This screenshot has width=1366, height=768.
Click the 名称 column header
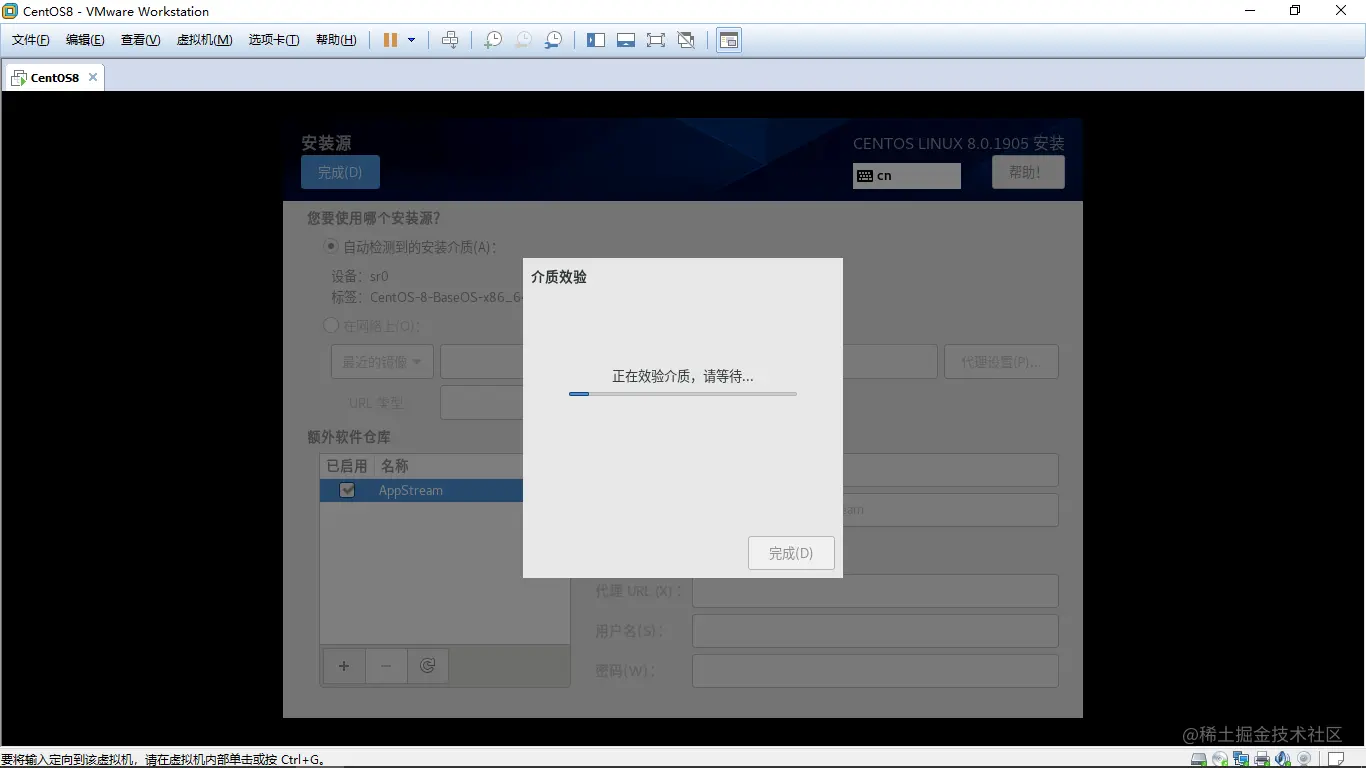pos(395,466)
